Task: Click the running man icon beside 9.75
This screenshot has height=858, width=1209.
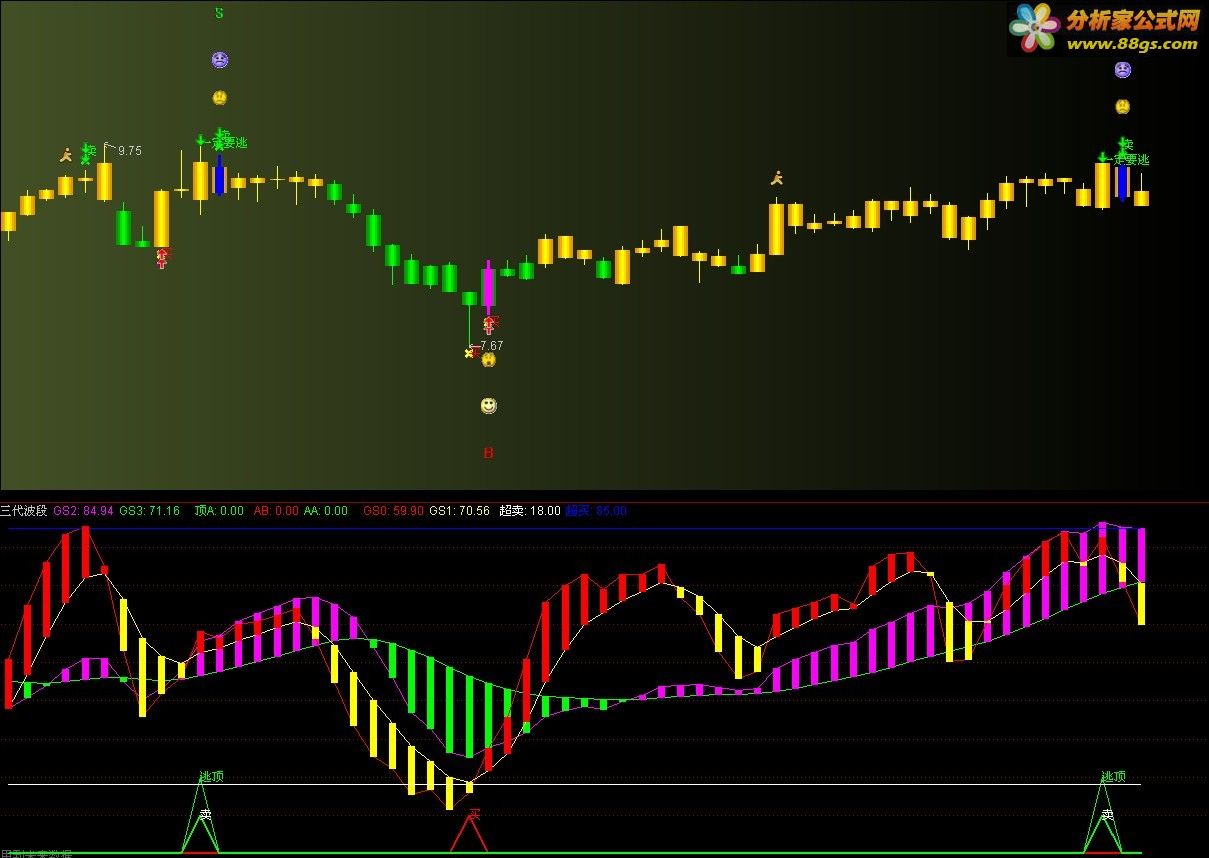Action: point(66,154)
